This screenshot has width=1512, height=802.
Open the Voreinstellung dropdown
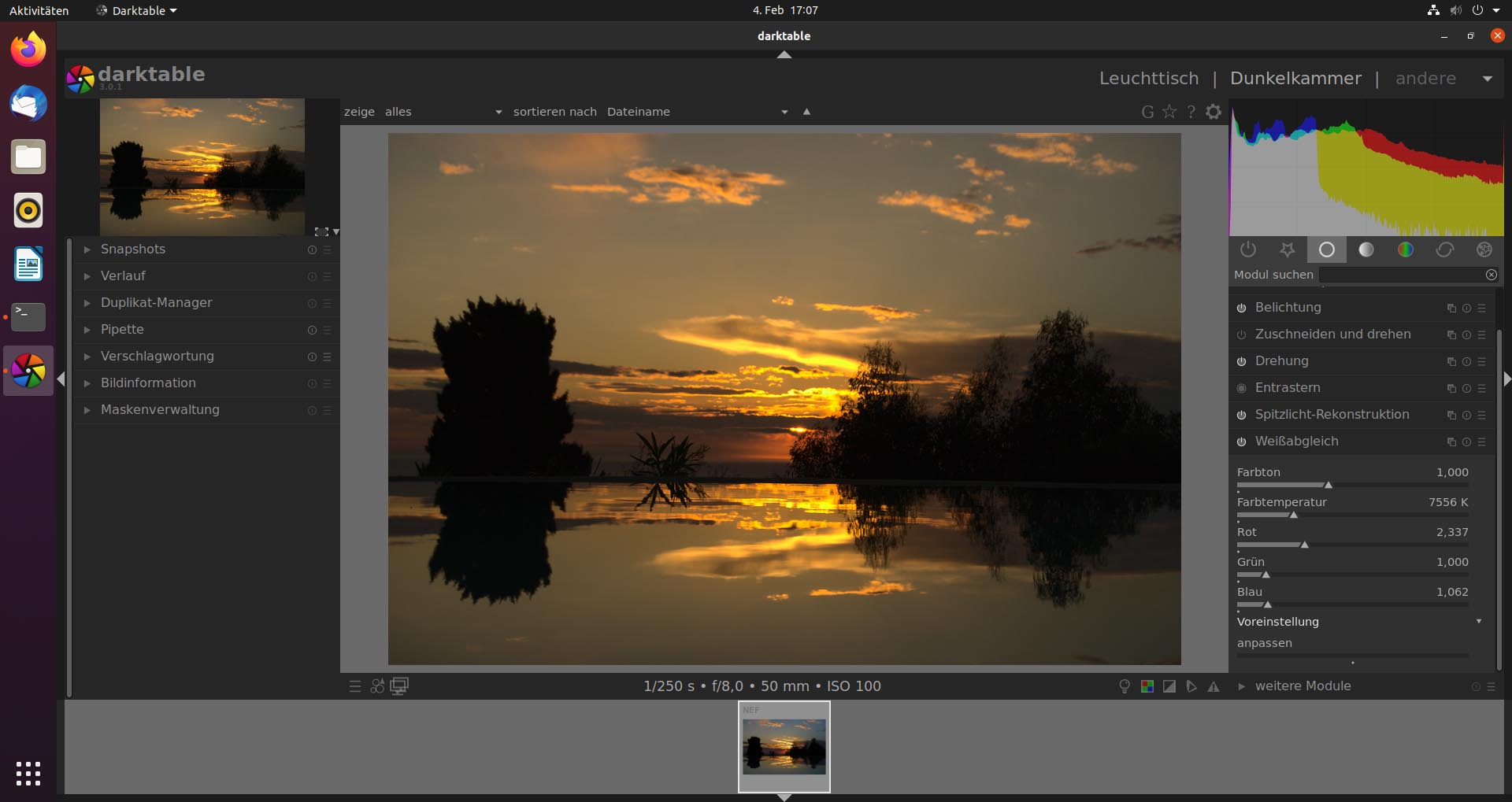pyautogui.click(x=1358, y=622)
